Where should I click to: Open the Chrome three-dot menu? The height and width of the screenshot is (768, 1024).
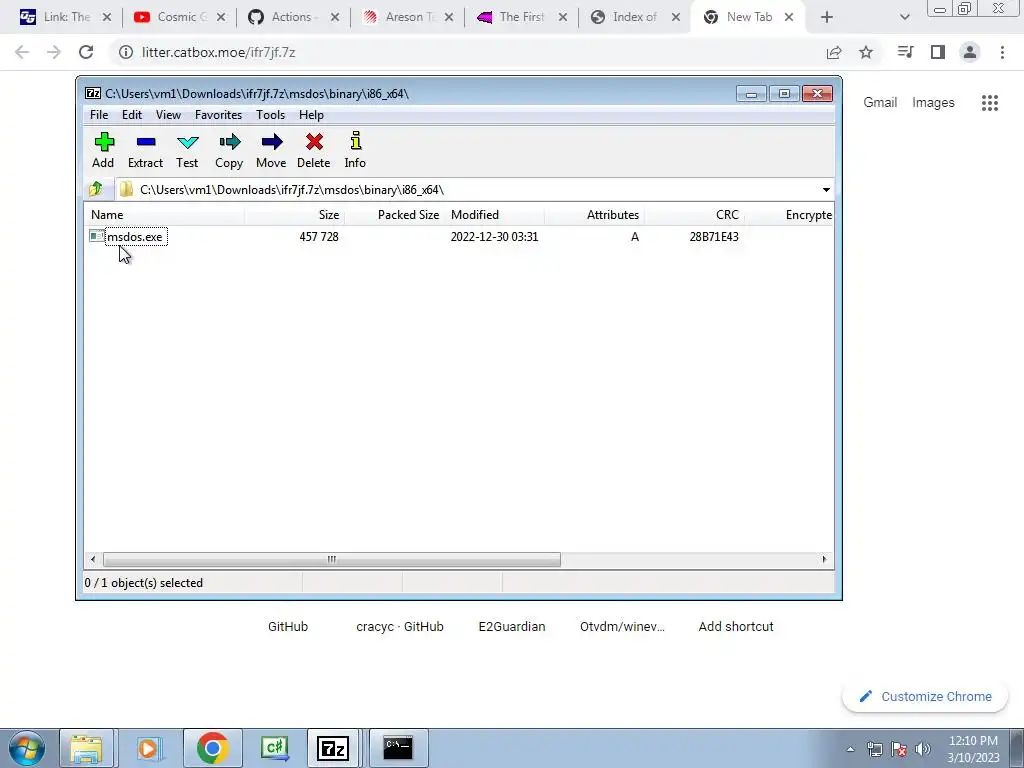(x=1002, y=52)
